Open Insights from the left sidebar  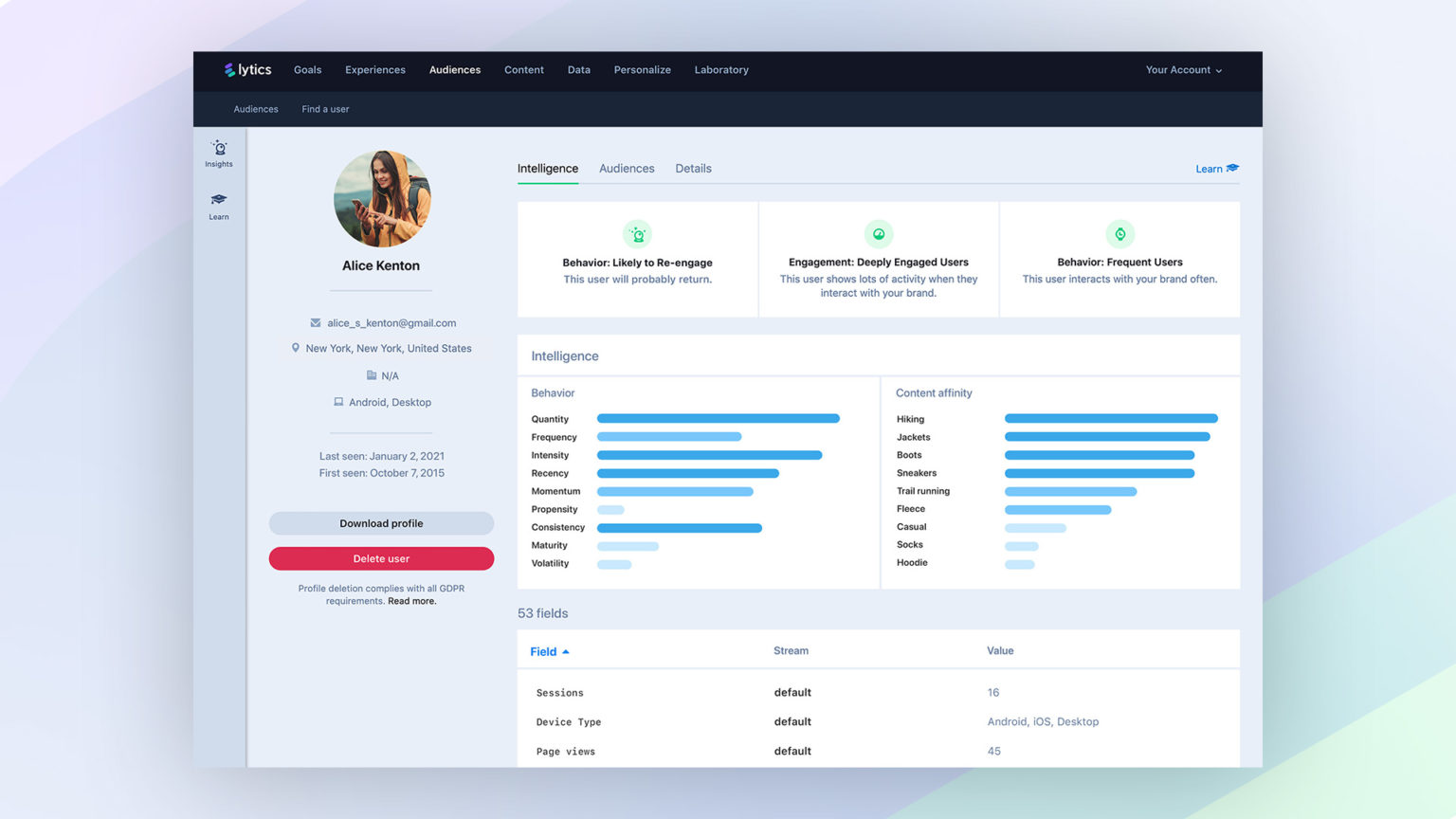[218, 154]
